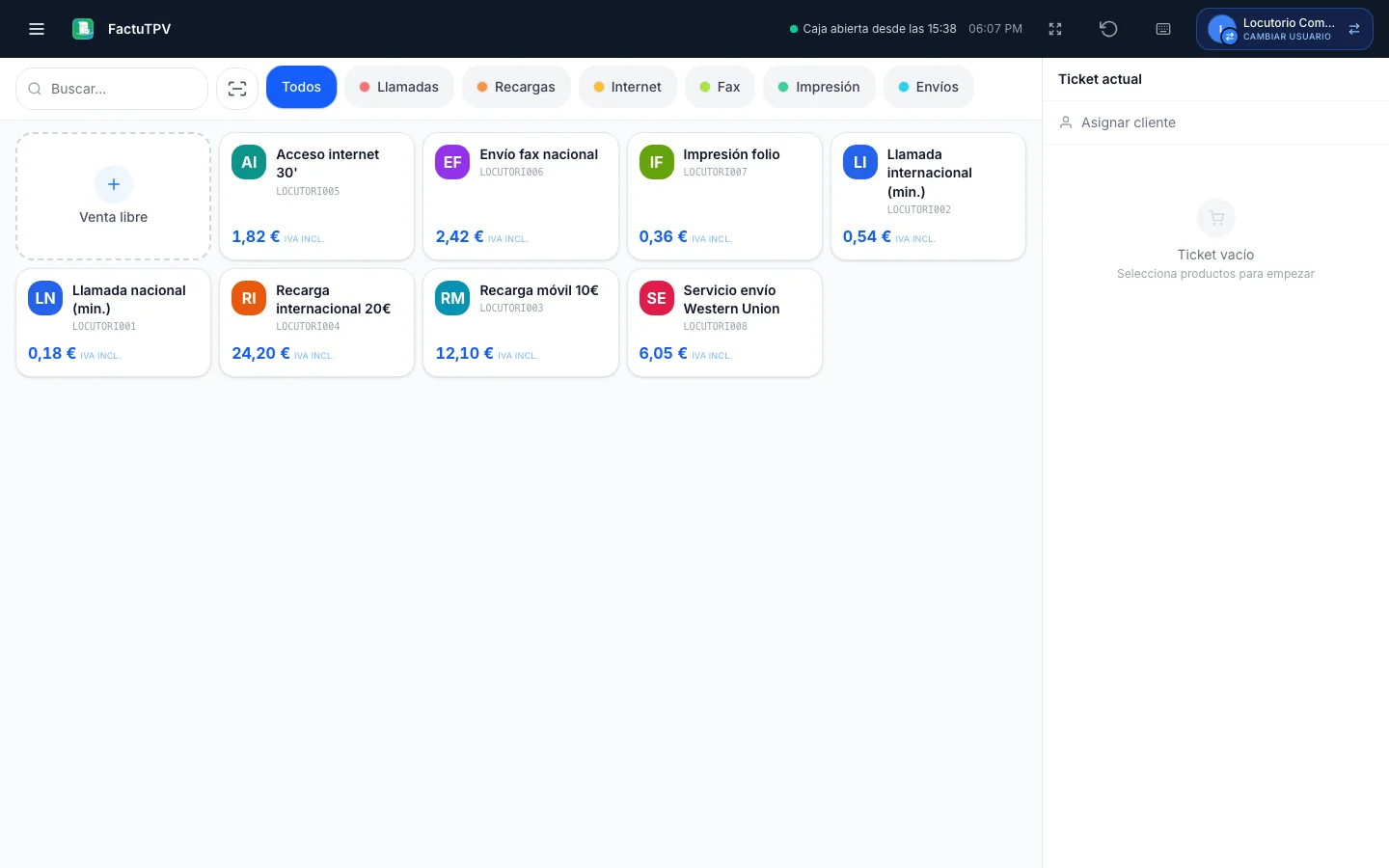Image resolution: width=1389 pixels, height=868 pixels.
Task: Open the hamburger menu
Action: (37, 29)
